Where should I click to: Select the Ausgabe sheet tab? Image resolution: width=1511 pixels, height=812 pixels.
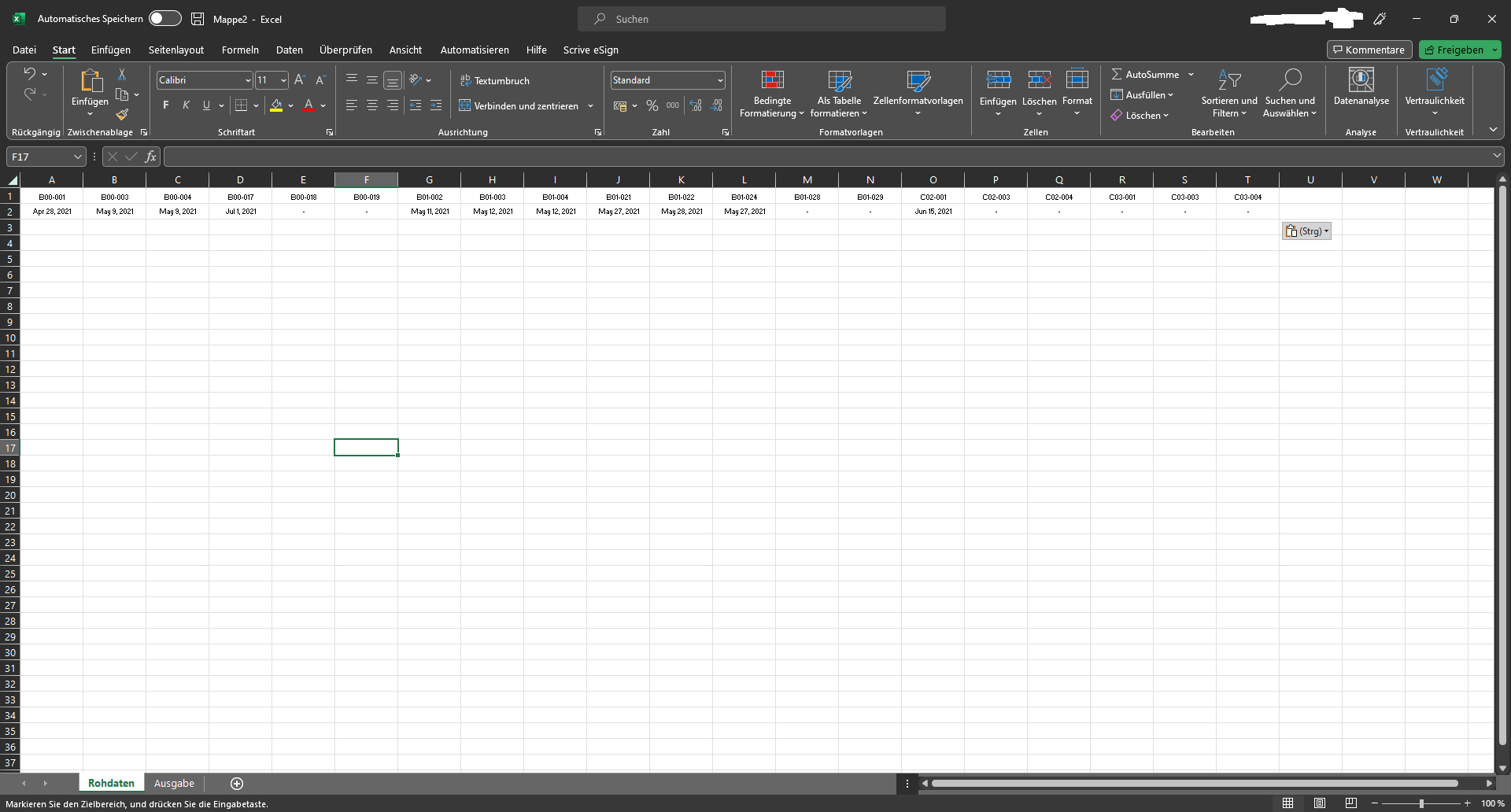click(x=174, y=784)
